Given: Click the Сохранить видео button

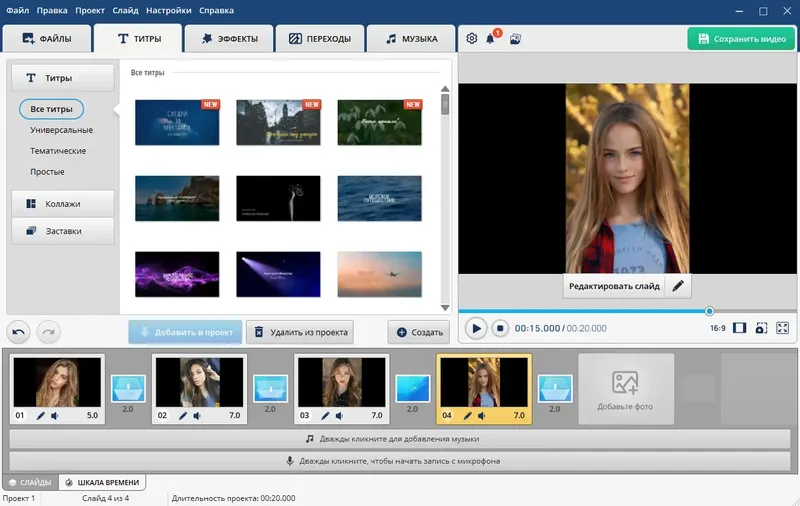Looking at the screenshot, I should [740, 39].
